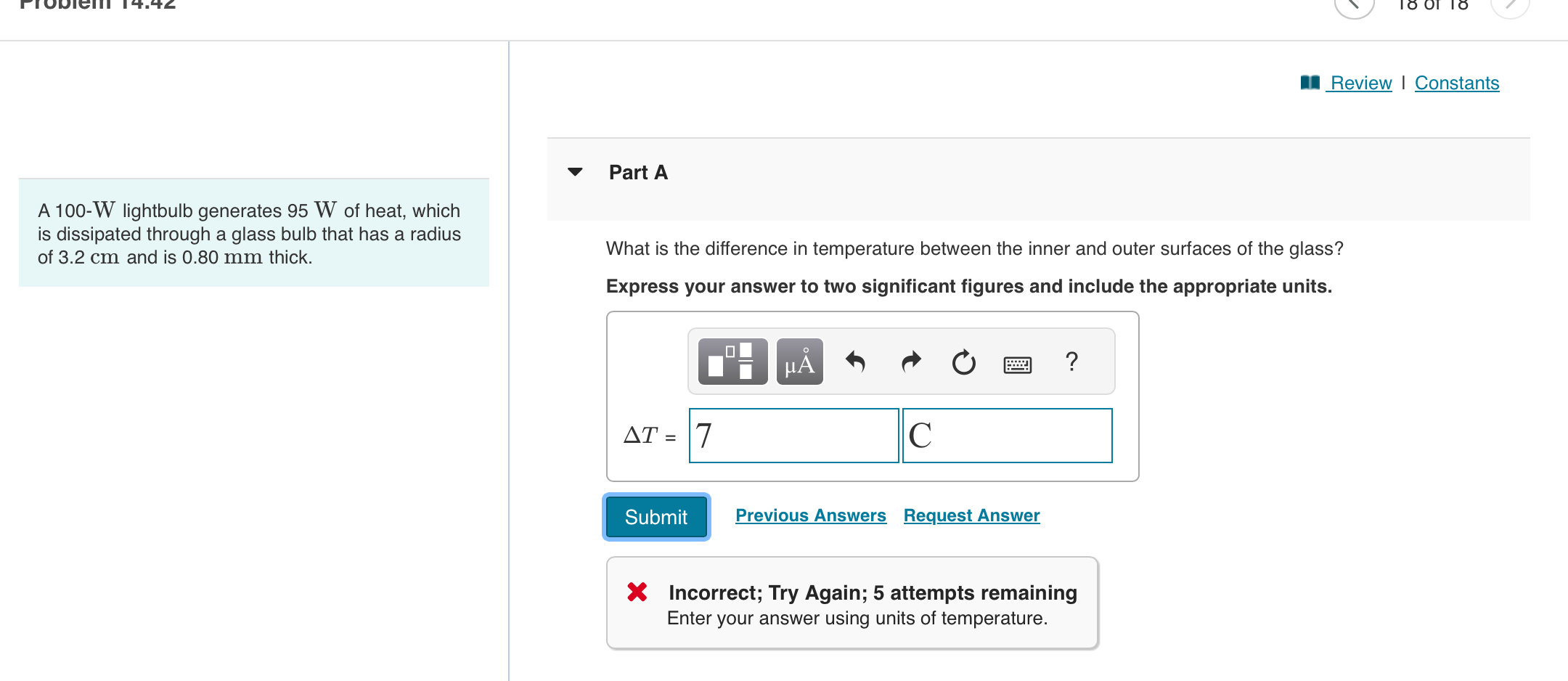Screen dimensions: 1568x681
Task: Submit the answer
Action: 656,517
